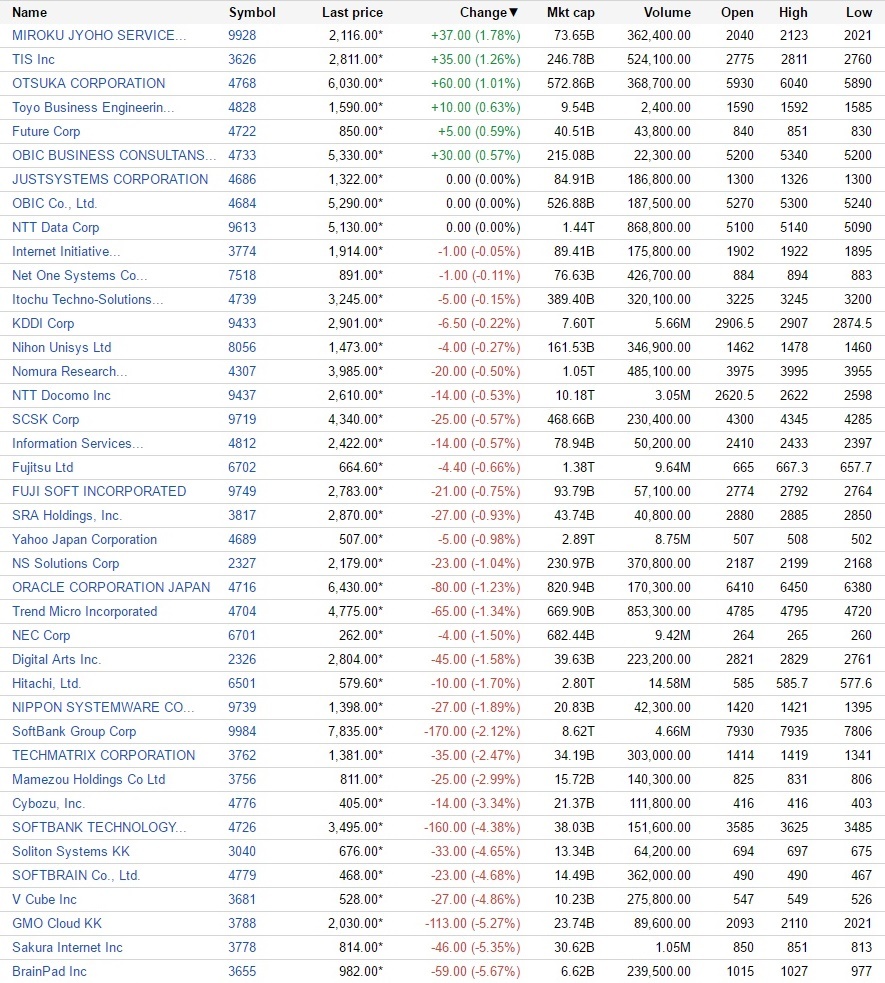Open GMO Cloud KK link
The image size is (885, 983).
pyautogui.click(x=56, y=923)
